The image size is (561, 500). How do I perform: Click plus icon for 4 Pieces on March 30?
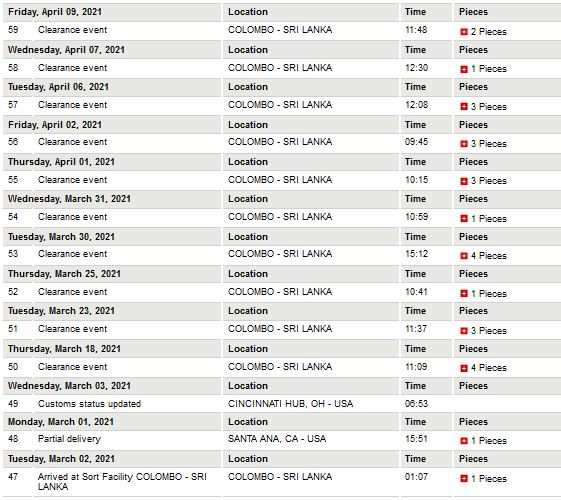point(464,256)
